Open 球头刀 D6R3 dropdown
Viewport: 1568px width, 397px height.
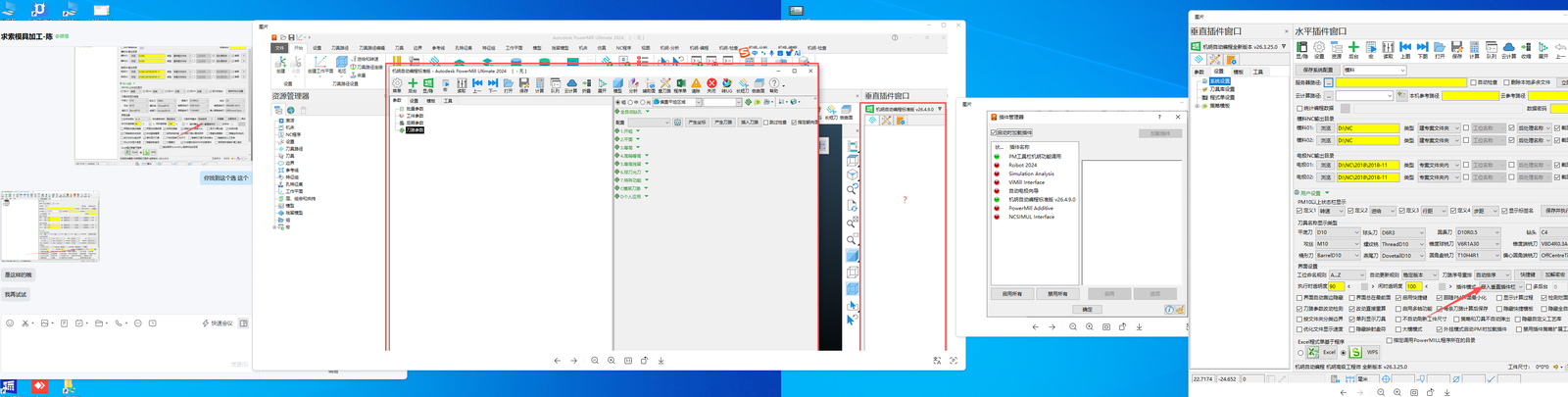pos(1402,232)
